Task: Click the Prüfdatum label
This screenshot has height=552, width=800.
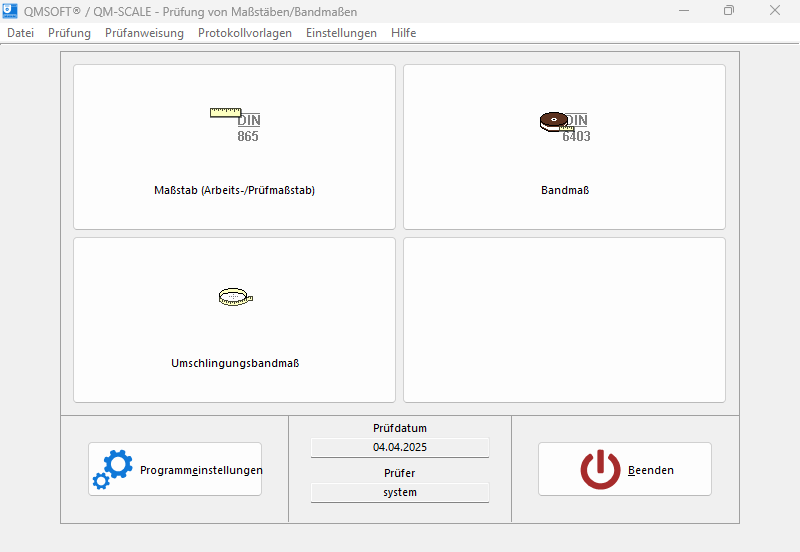Action: coord(400,428)
